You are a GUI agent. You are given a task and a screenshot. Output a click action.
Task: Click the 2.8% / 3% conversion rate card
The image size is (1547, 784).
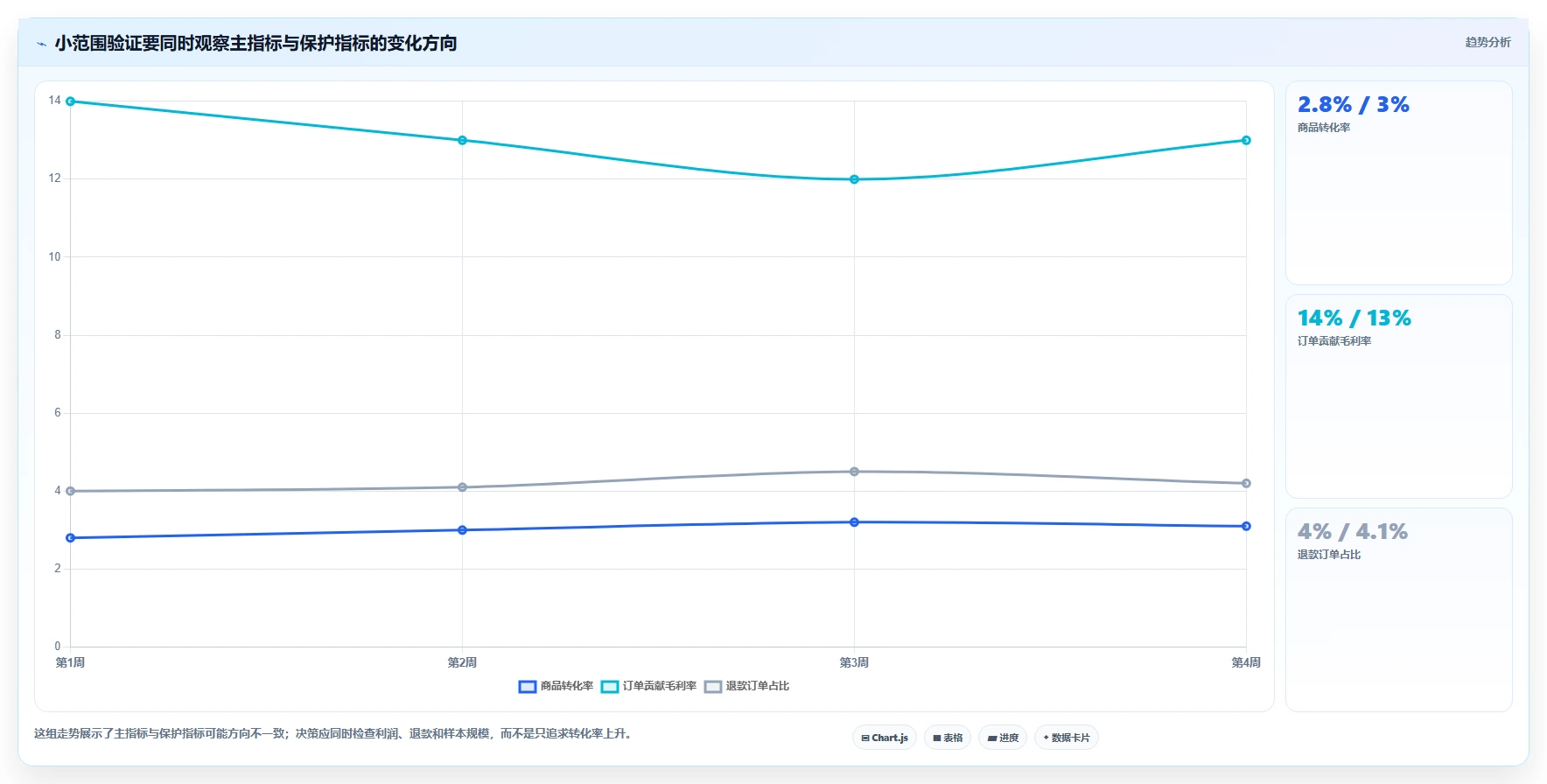coord(1398,183)
